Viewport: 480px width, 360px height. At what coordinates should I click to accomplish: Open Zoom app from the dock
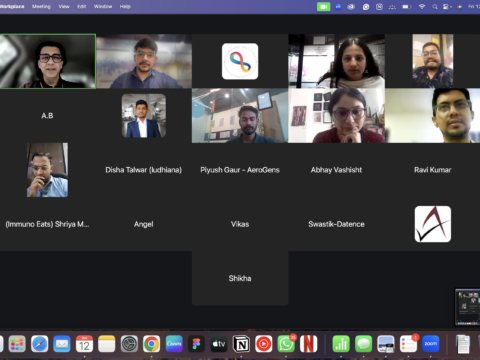click(x=431, y=344)
